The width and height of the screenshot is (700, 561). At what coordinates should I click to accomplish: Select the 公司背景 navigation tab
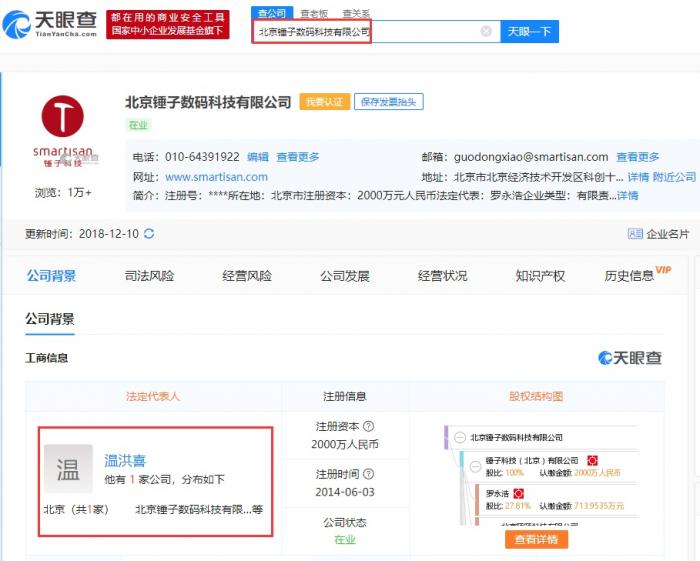[x=51, y=276]
